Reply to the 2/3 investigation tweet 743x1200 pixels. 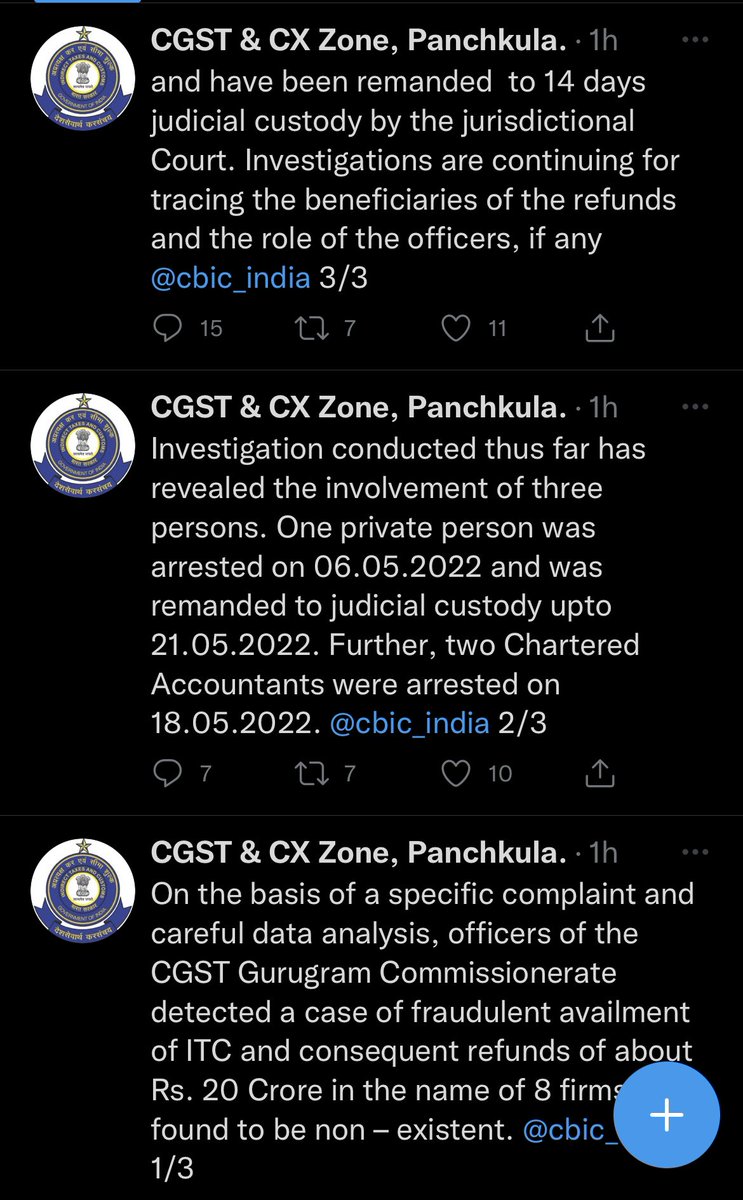coord(171,773)
